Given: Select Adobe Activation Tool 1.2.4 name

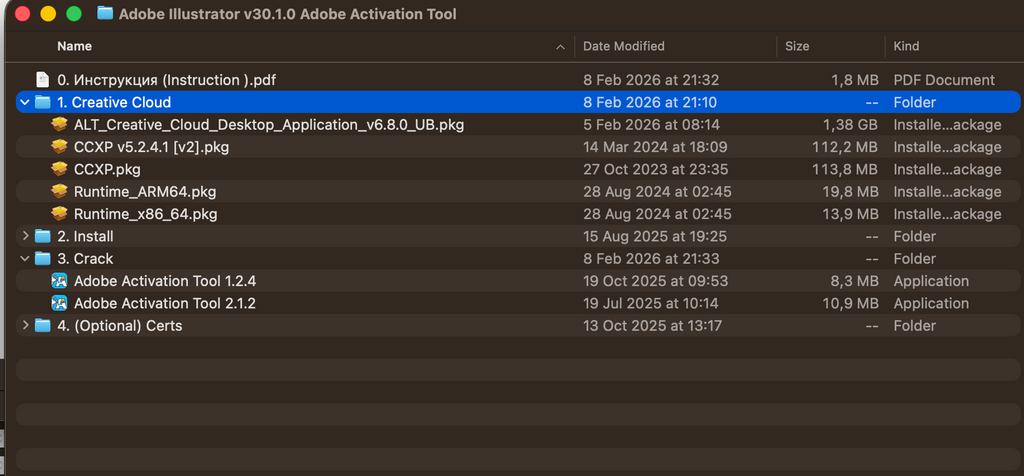Looking at the screenshot, I should (165, 281).
